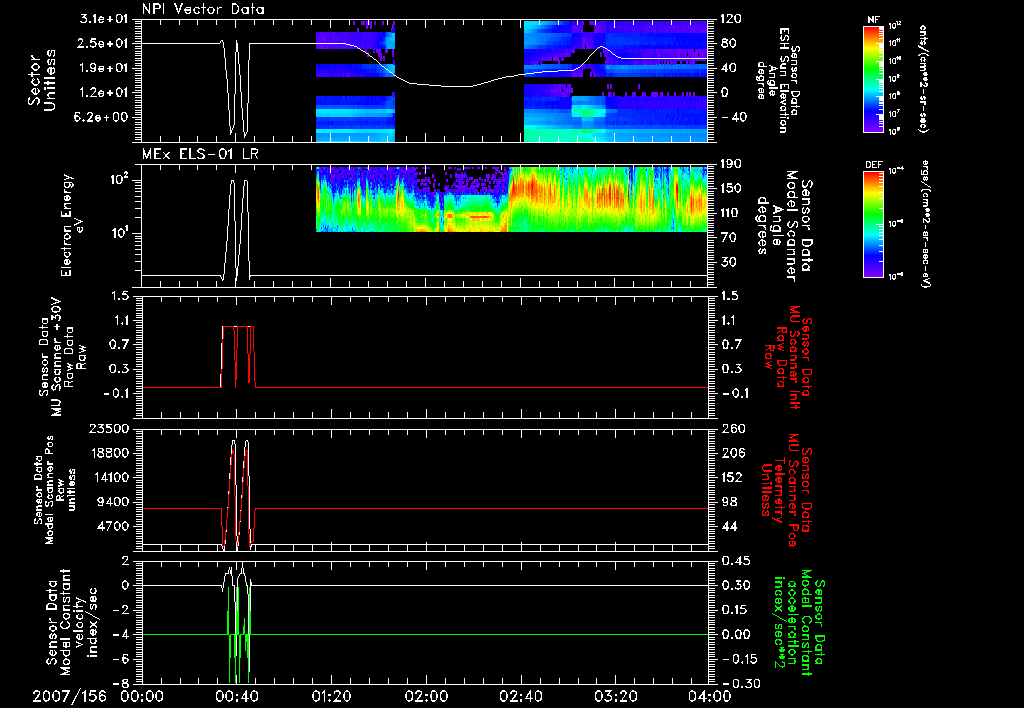Click the "2.5e+01" sector tick value

104,43
